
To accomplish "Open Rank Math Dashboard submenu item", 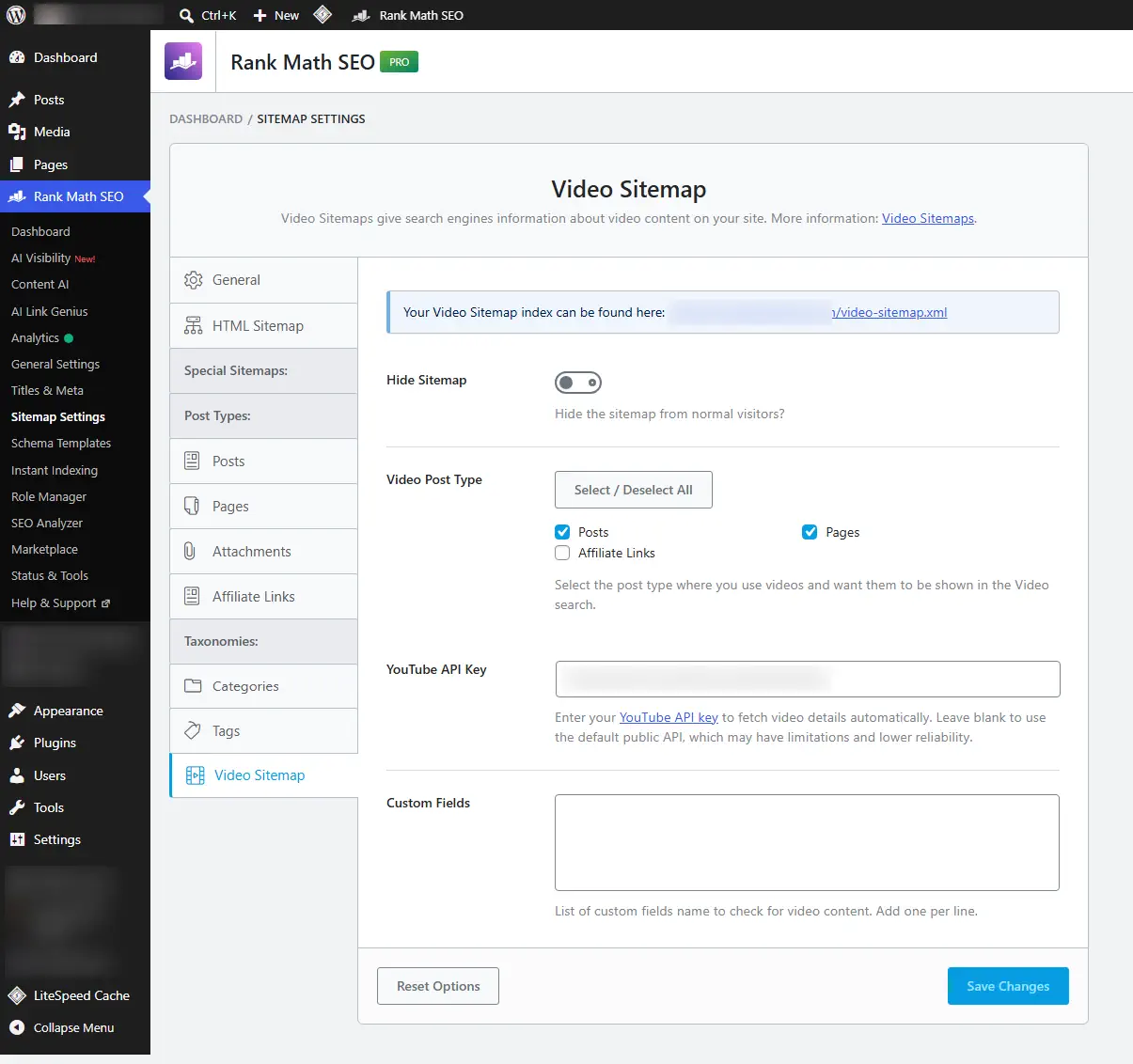I will point(40,231).
